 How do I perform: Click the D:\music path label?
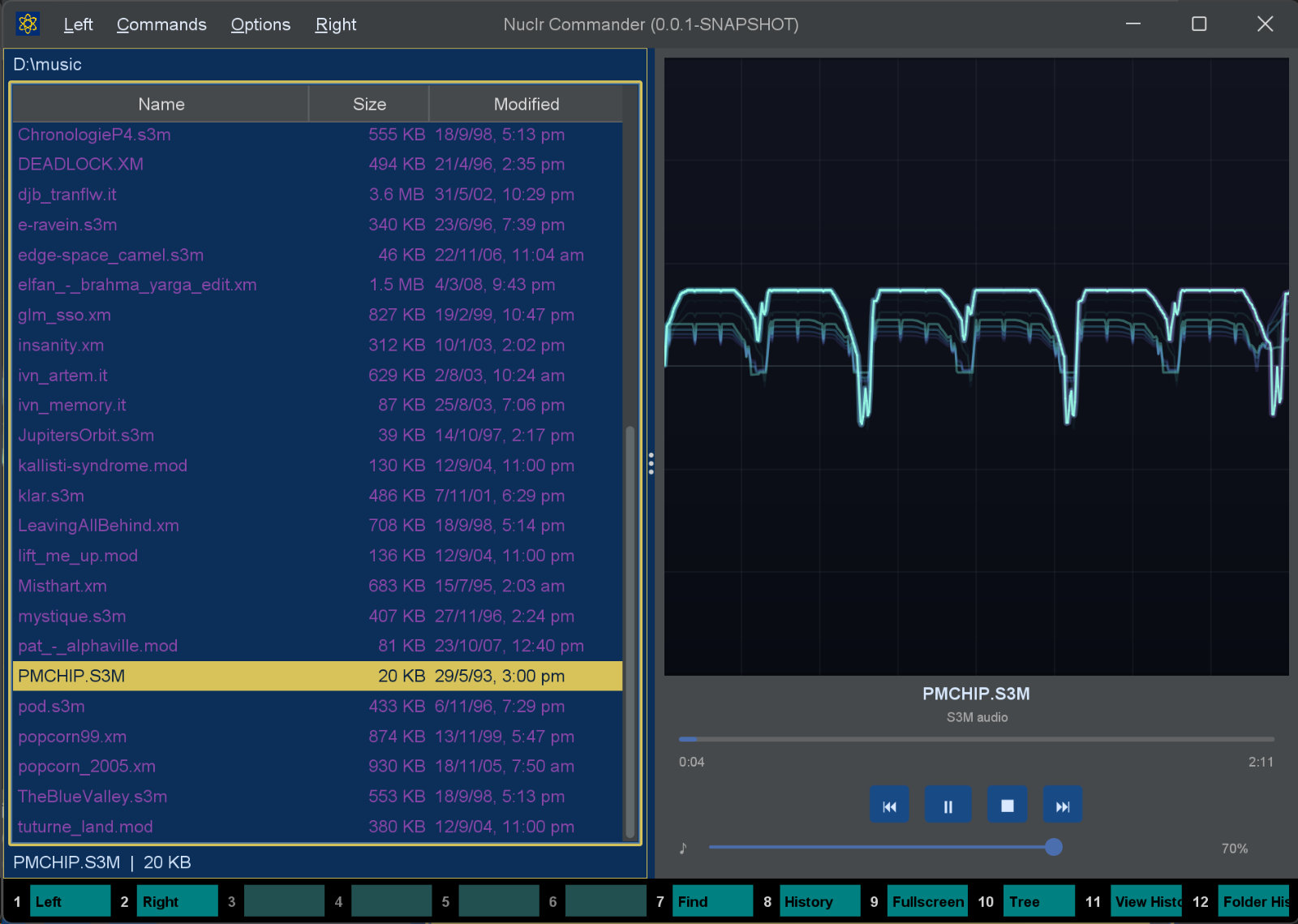coord(47,64)
